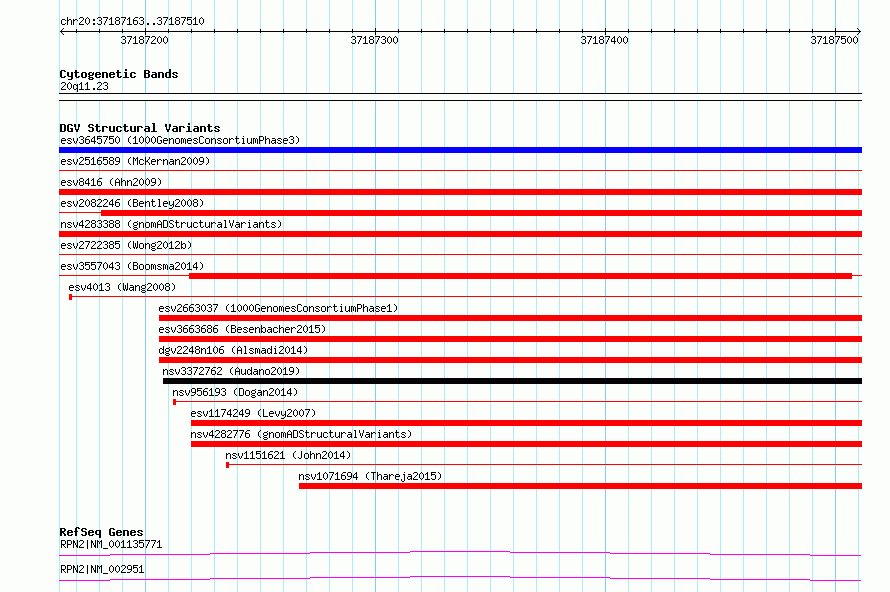Click the right arrow of the ruler

859,32
